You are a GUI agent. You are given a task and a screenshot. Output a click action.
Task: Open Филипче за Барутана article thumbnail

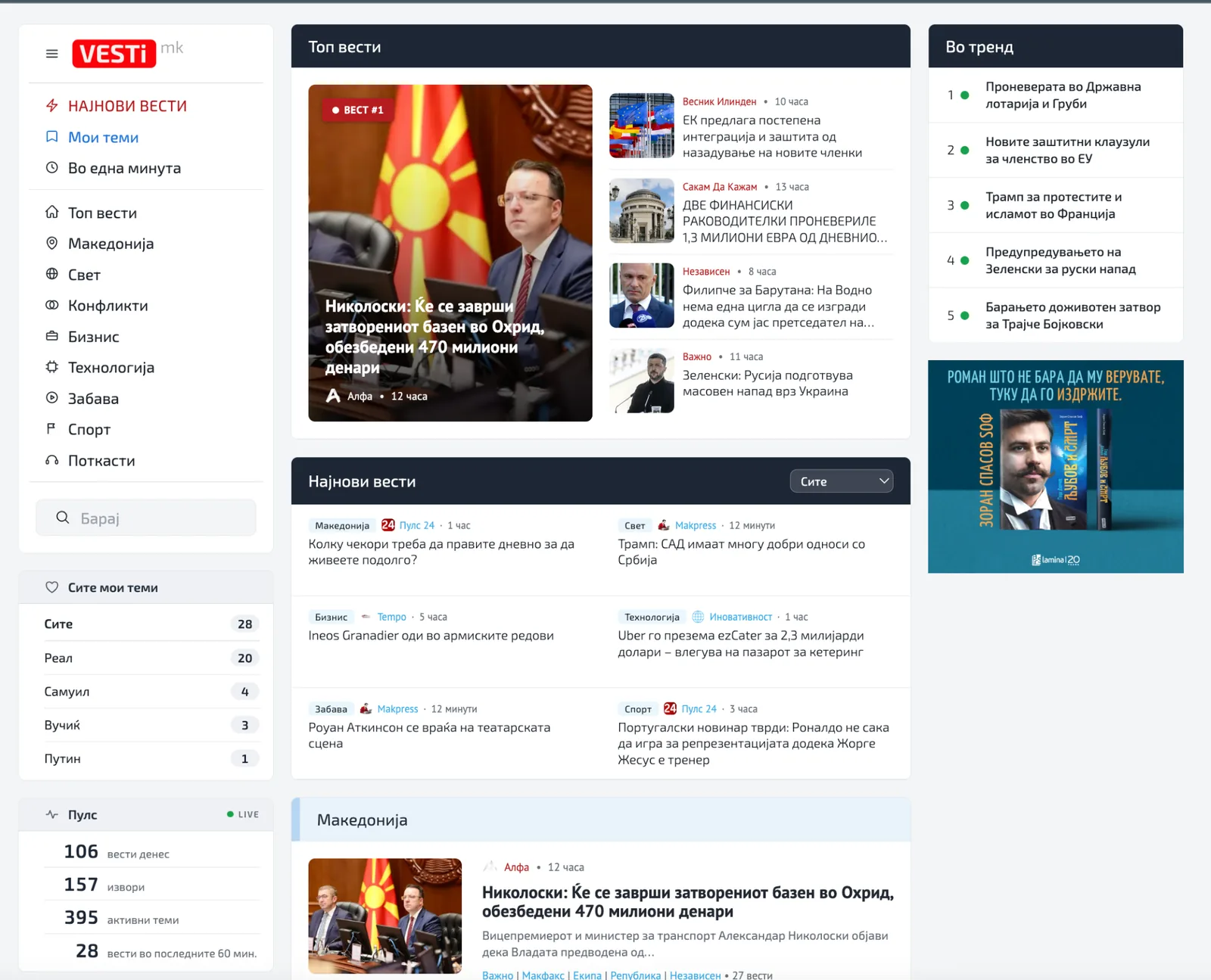[x=642, y=295]
